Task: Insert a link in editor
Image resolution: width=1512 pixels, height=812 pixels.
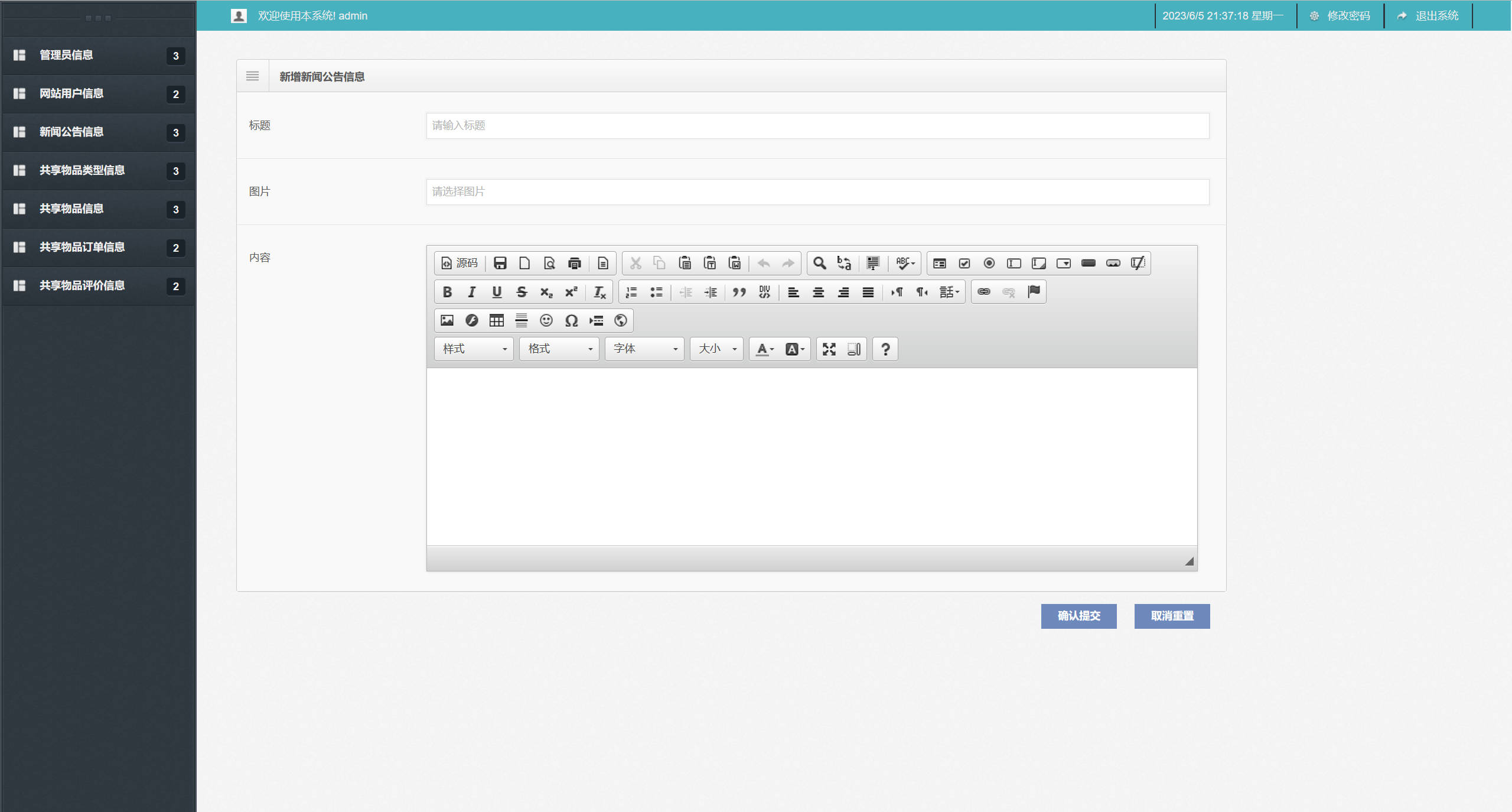Action: [983, 292]
